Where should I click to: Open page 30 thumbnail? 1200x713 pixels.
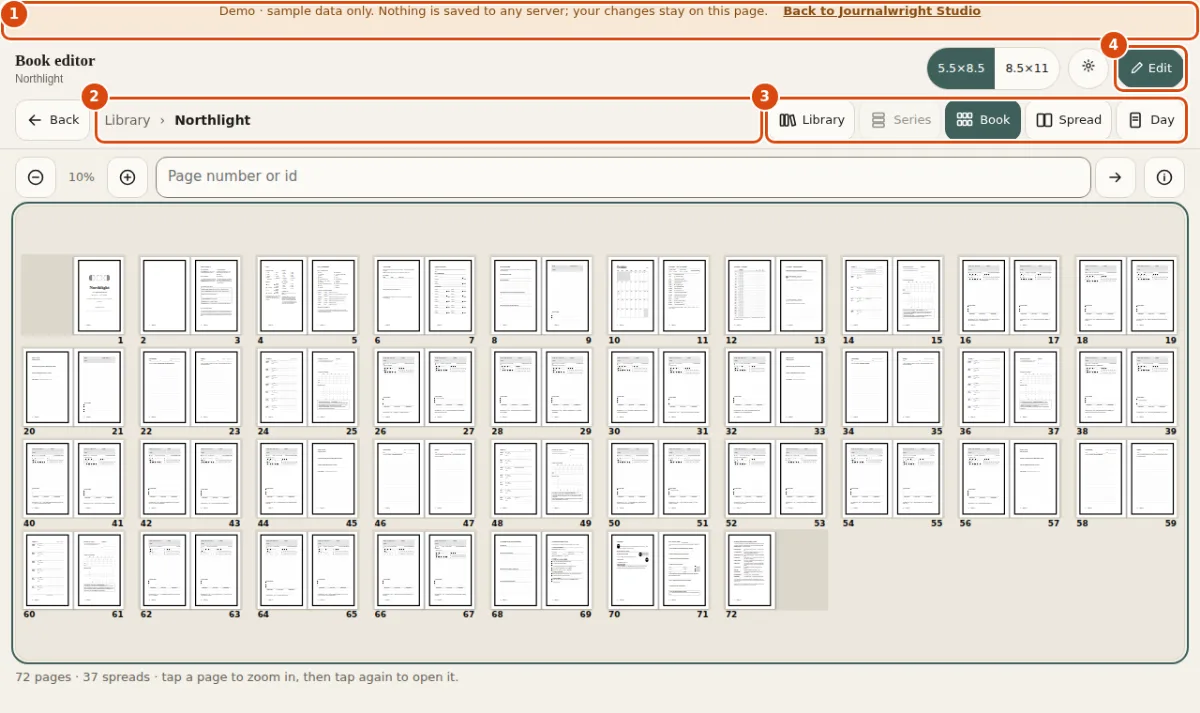(633, 387)
